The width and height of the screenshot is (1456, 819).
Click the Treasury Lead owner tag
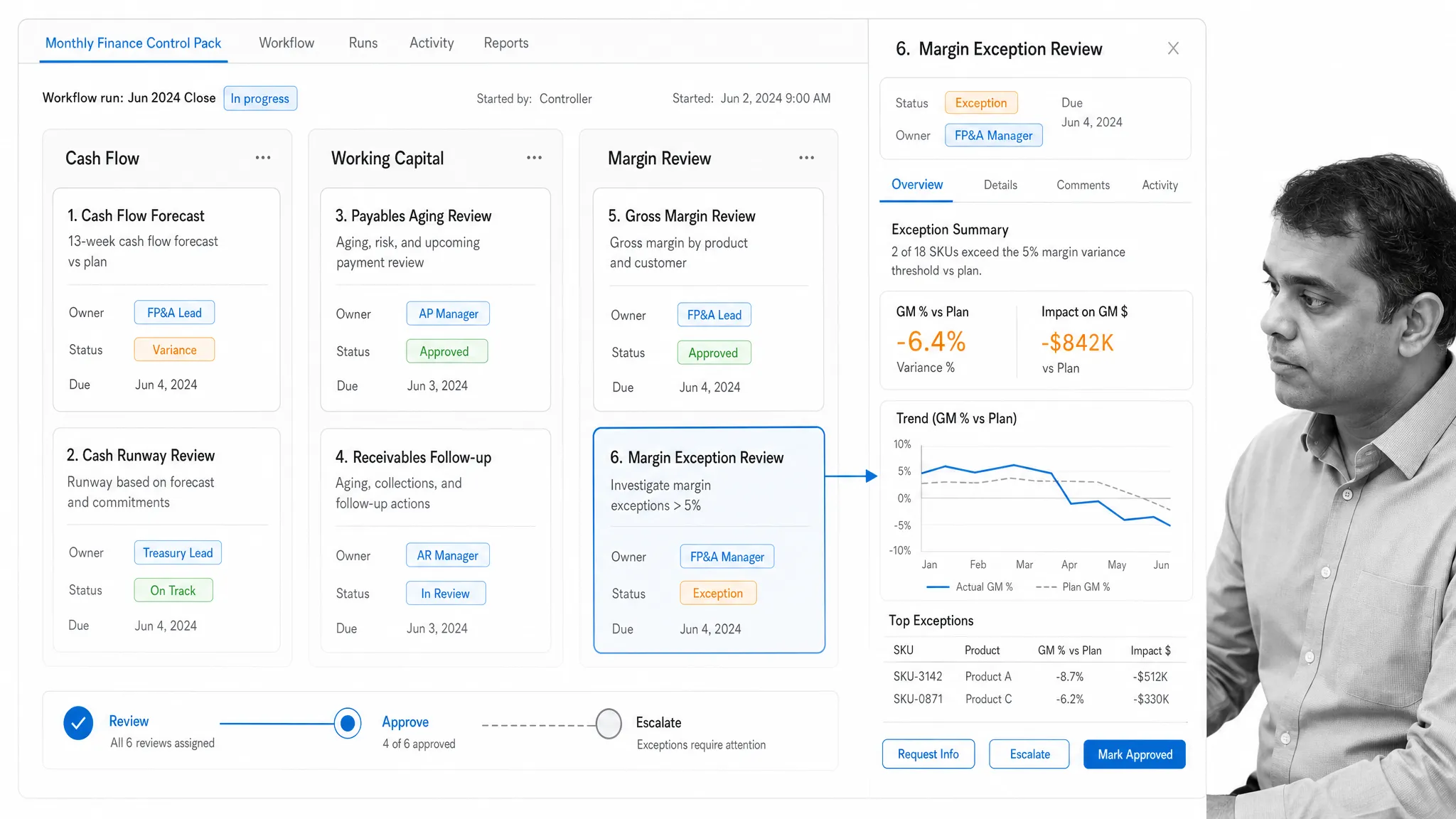[x=178, y=553]
